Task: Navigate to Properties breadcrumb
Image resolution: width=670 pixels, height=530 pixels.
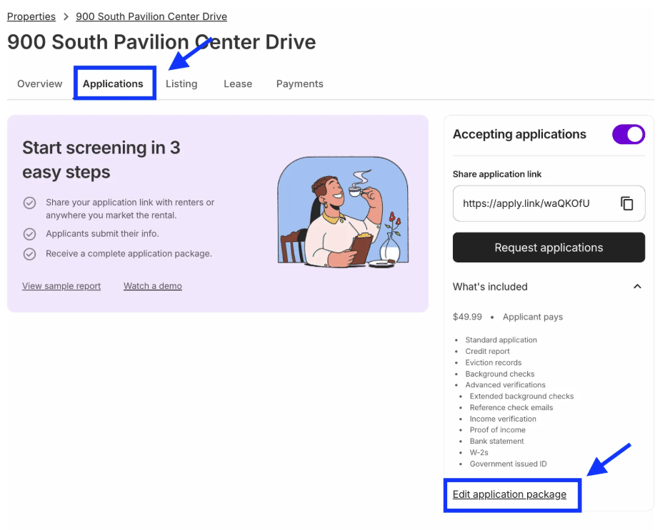Action: 31,17
